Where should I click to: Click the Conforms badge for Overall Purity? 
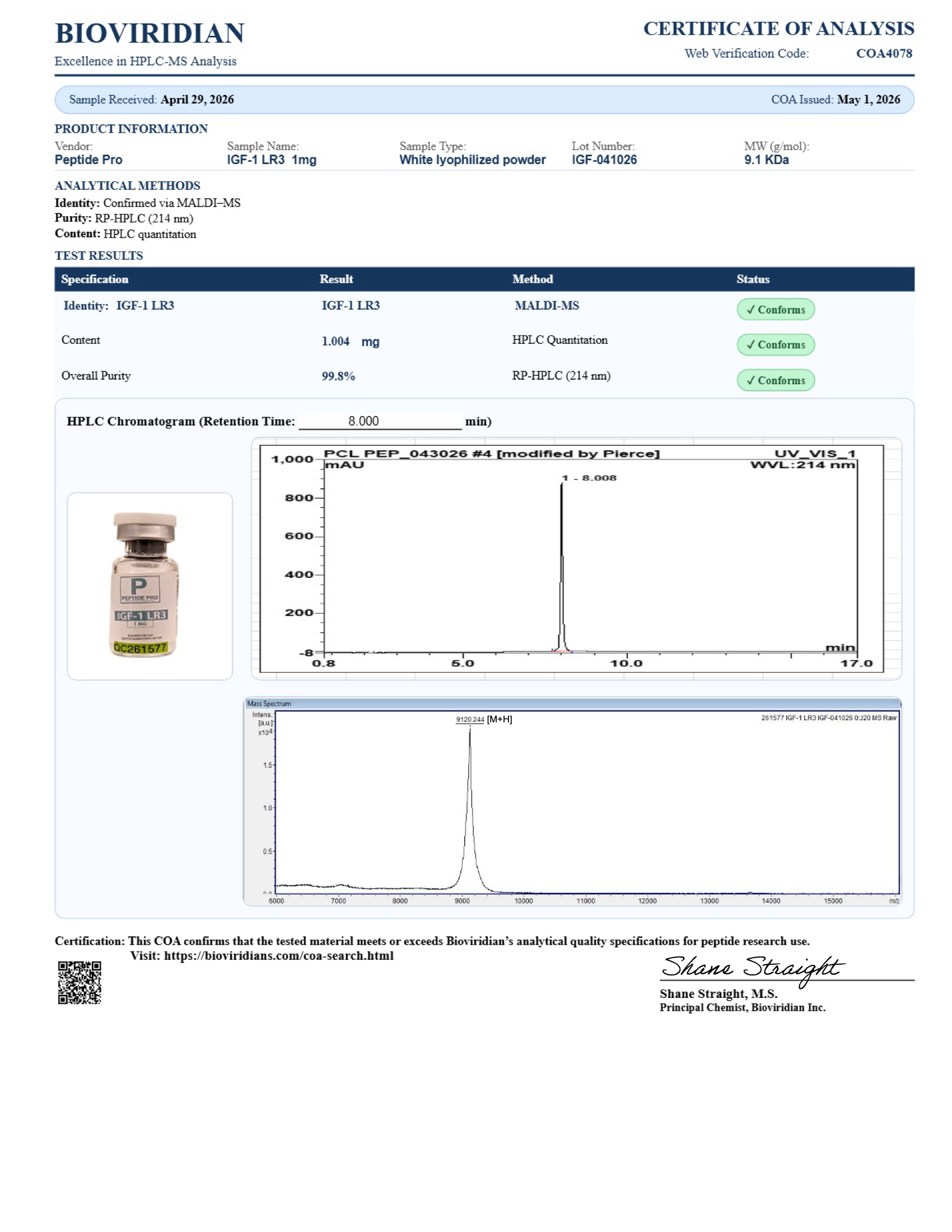pos(776,380)
